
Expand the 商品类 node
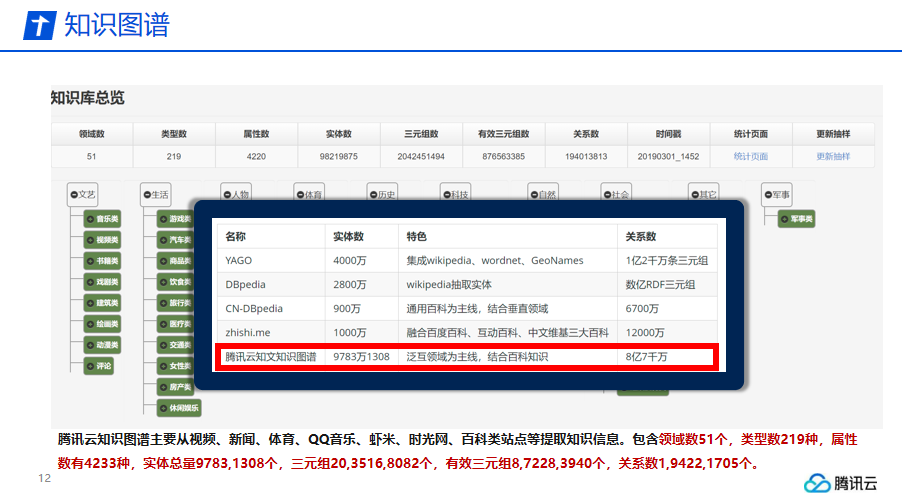[163, 261]
